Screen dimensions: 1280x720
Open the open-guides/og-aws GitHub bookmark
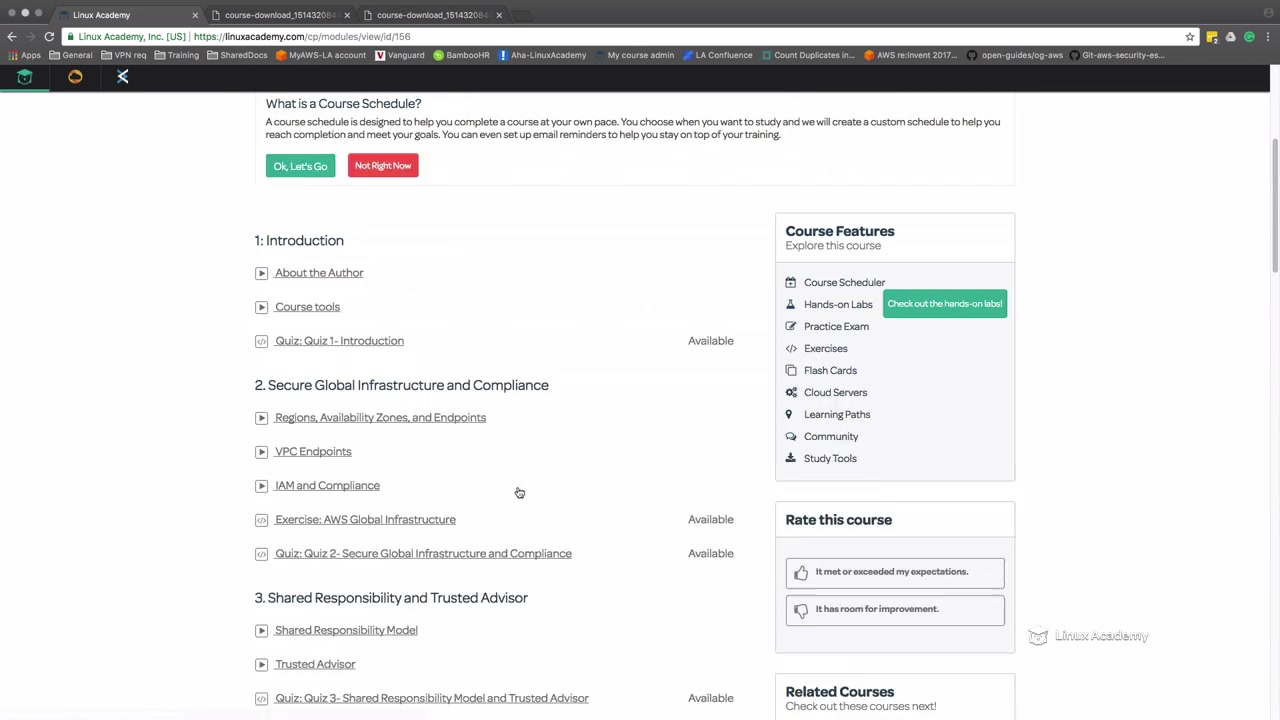[x=1014, y=55]
